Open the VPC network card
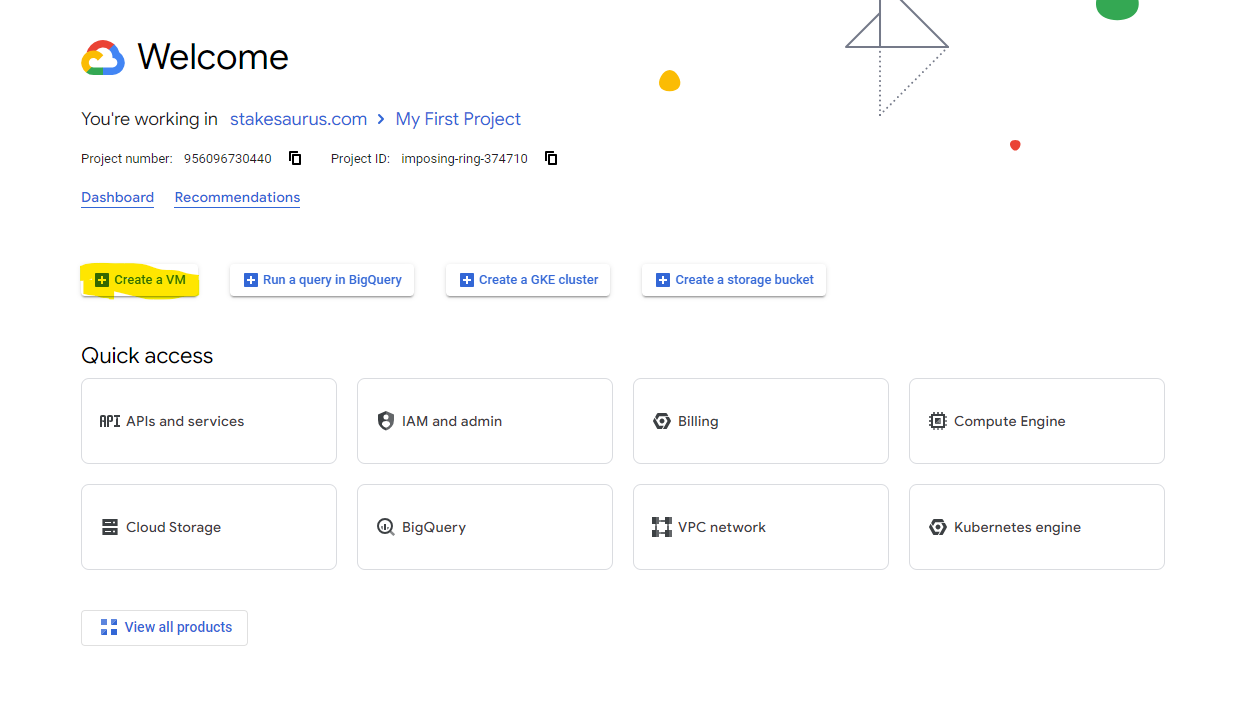 pos(761,527)
